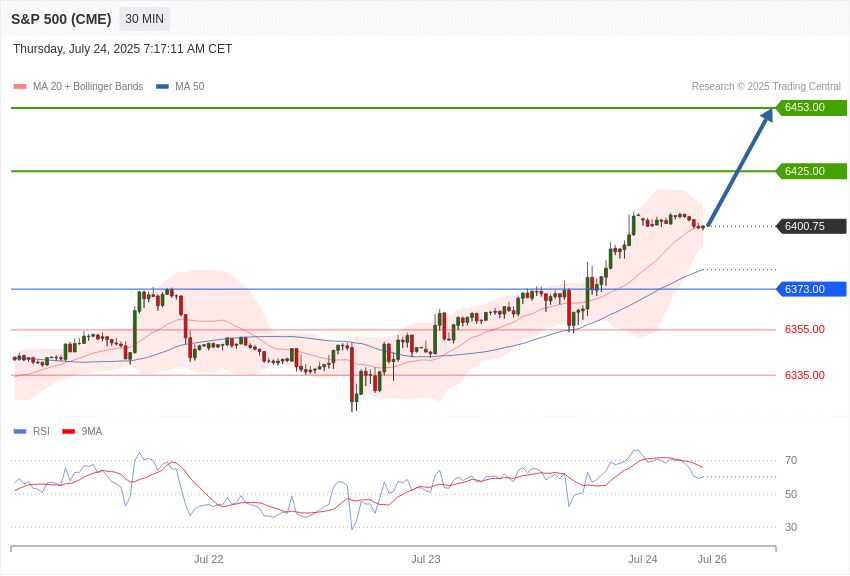Screen dimensions: 850x576
Task: Click the 6355.00 support level label
Action: tap(805, 329)
